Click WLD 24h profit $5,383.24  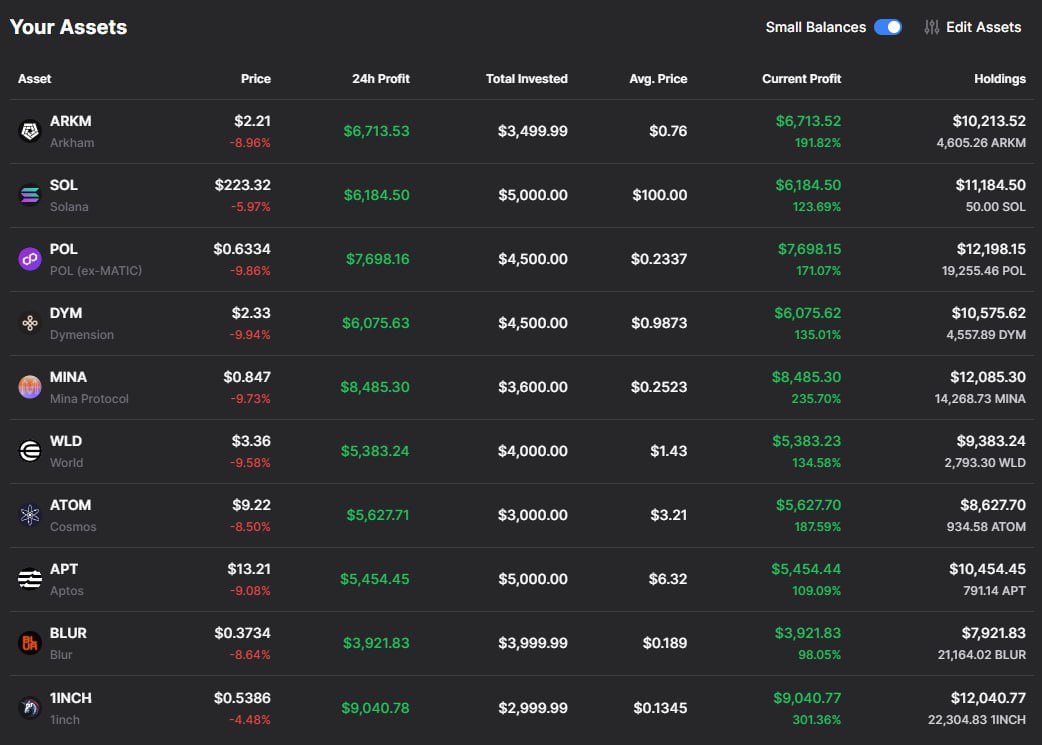click(x=375, y=451)
